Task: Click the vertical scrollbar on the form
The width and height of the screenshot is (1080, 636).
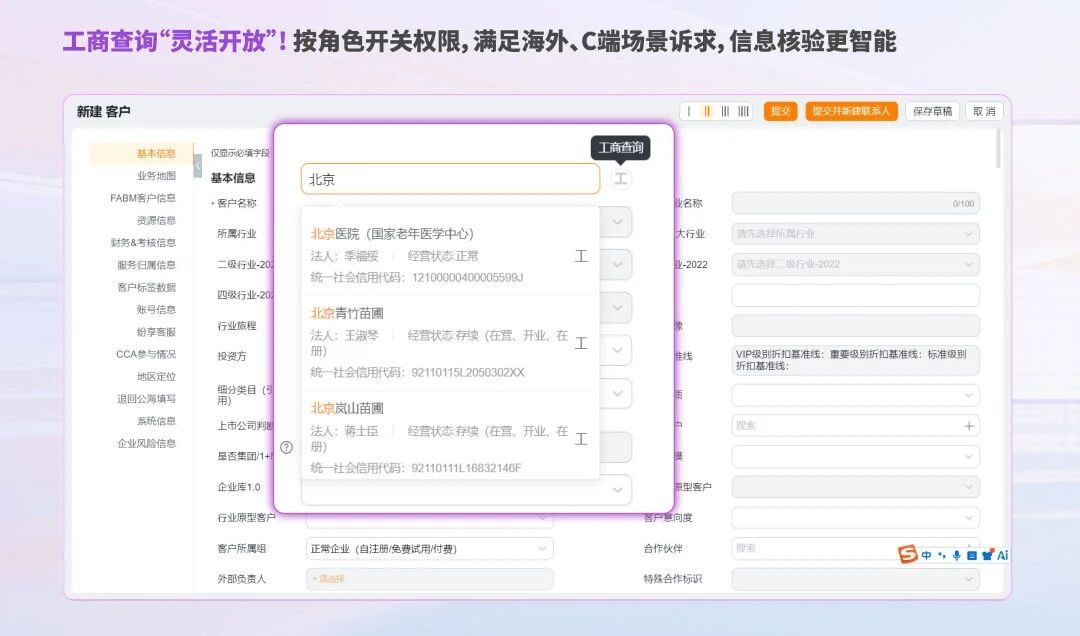Action: (x=997, y=150)
